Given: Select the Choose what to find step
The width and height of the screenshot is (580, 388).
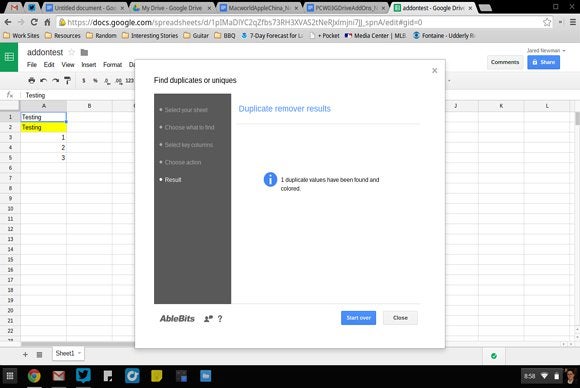Looking at the screenshot, I should tap(189, 127).
